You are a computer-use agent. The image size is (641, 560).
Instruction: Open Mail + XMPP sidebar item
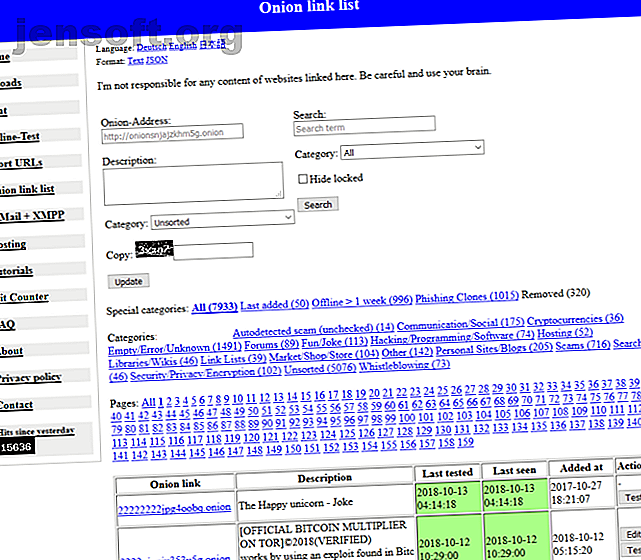(x=32, y=215)
